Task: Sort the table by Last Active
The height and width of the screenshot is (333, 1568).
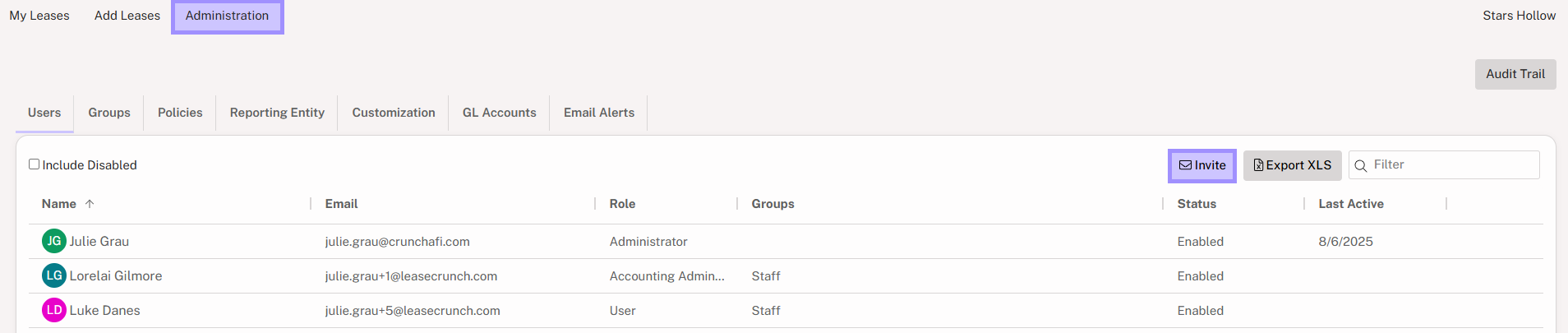Action: (x=1351, y=204)
